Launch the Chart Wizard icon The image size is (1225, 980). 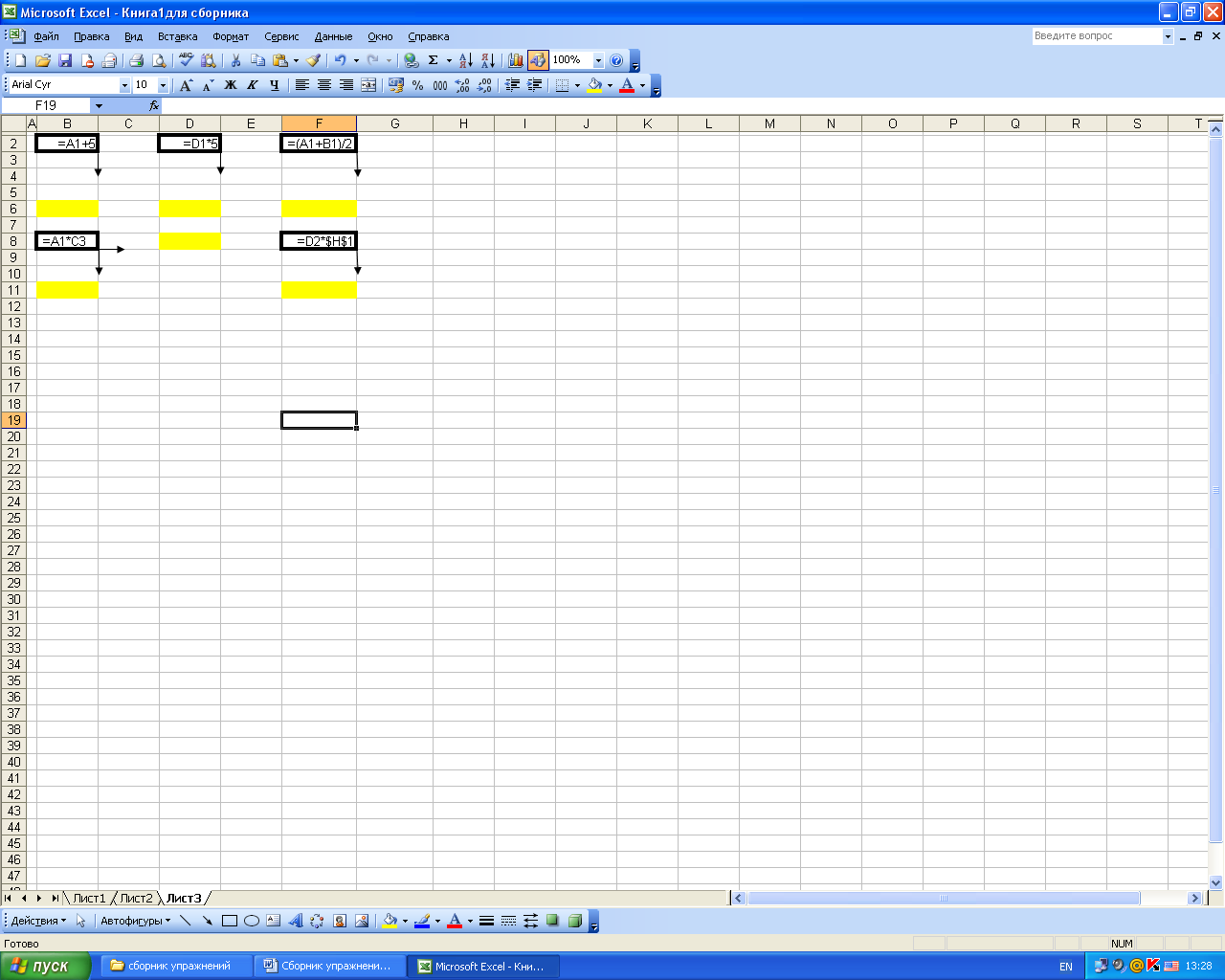[516, 60]
